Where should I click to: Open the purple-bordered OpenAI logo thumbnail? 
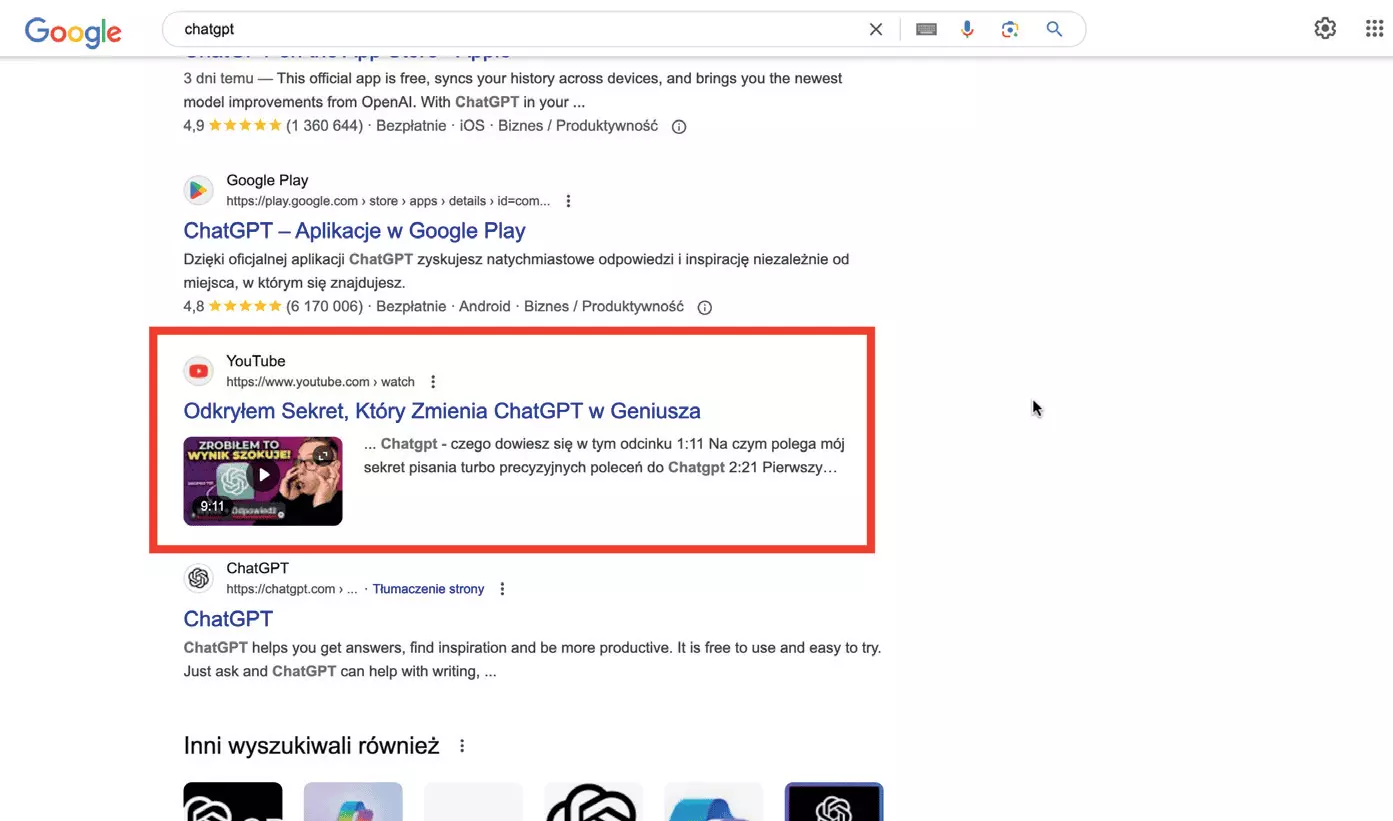coord(834,802)
